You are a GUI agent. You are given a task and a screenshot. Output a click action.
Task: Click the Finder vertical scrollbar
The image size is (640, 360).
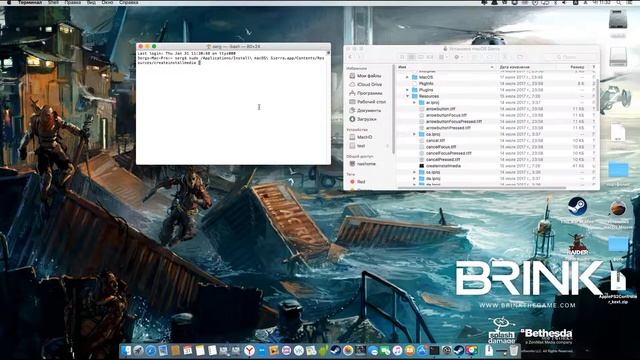tap(598, 95)
